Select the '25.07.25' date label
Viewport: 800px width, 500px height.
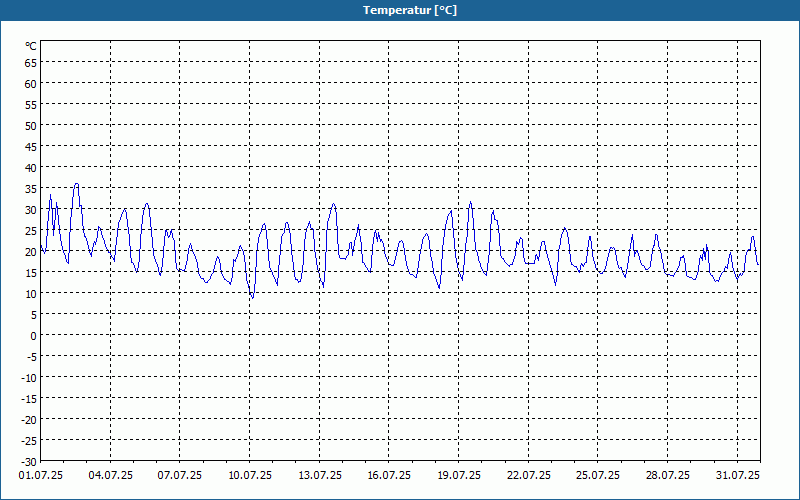597,475
